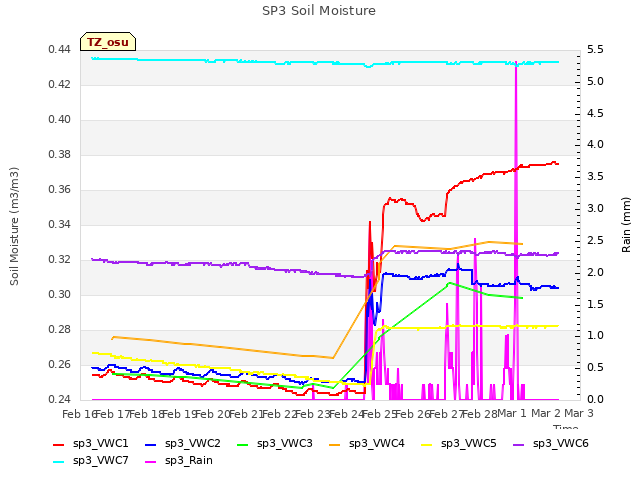Click the SP3 Soil Moisture chart title
This screenshot has height=480, width=640.
click(319, 11)
